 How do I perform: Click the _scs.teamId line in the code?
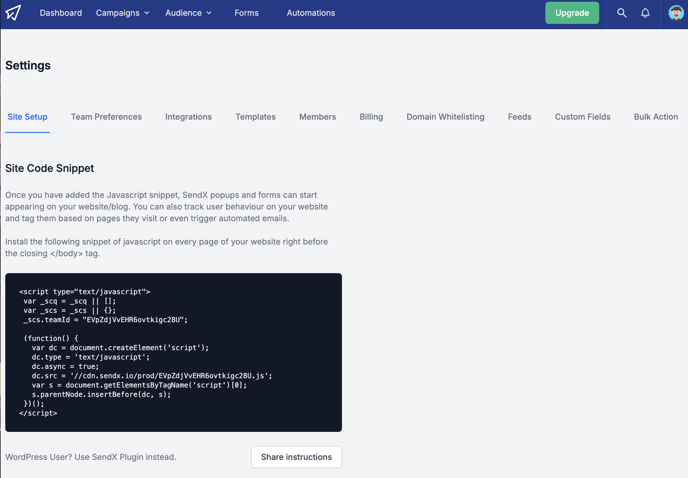click(x=105, y=320)
